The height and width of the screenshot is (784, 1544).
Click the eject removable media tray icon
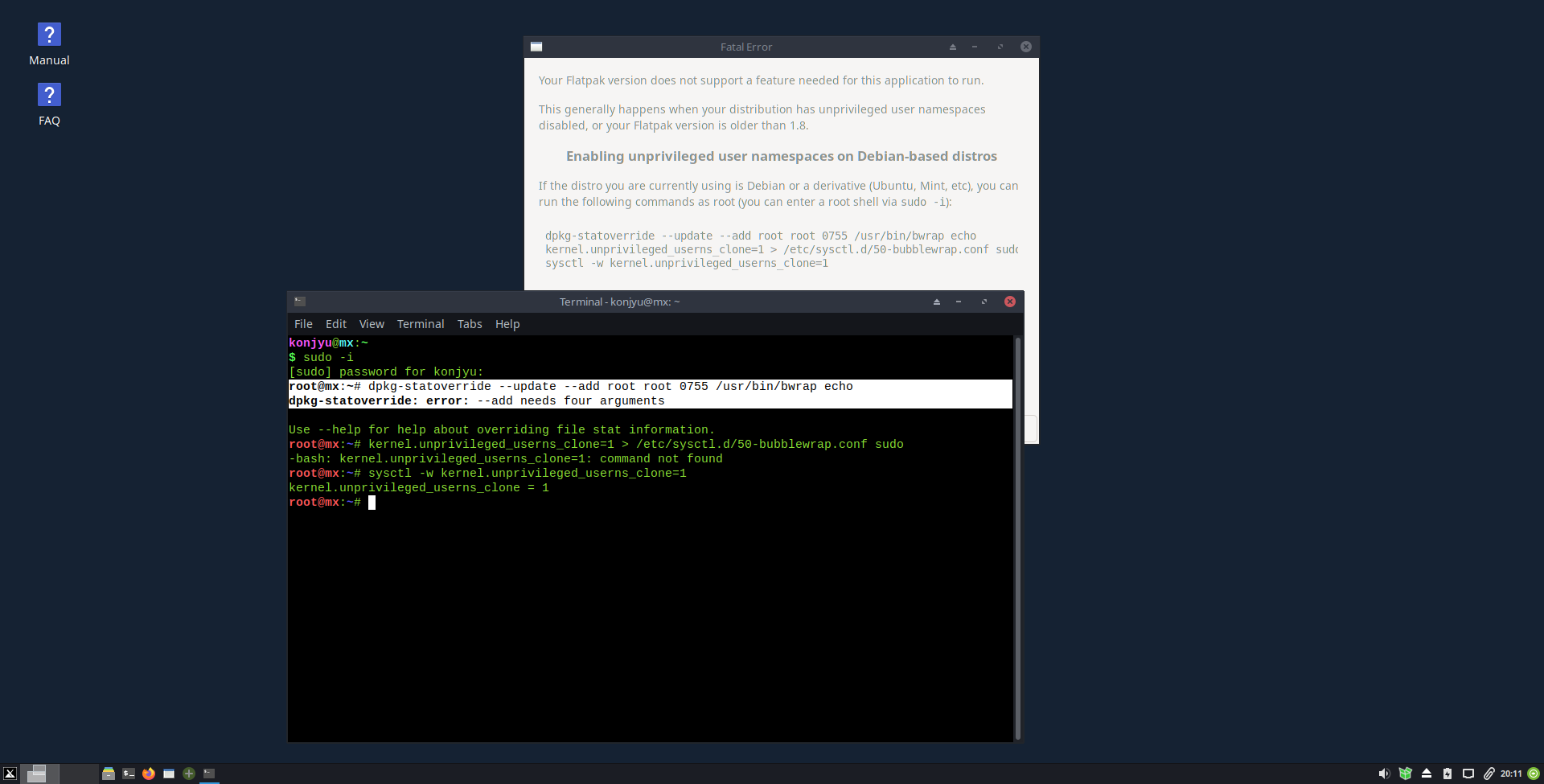[x=1427, y=774]
